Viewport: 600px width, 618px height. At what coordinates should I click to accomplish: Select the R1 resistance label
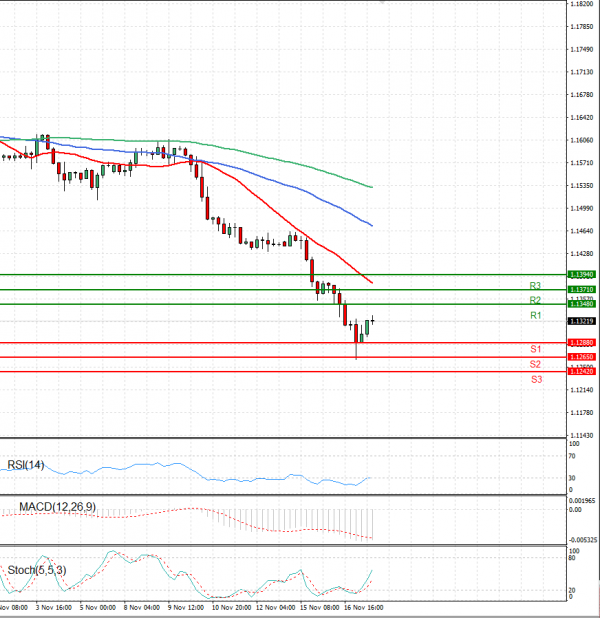pyautogui.click(x=536, y=316)
